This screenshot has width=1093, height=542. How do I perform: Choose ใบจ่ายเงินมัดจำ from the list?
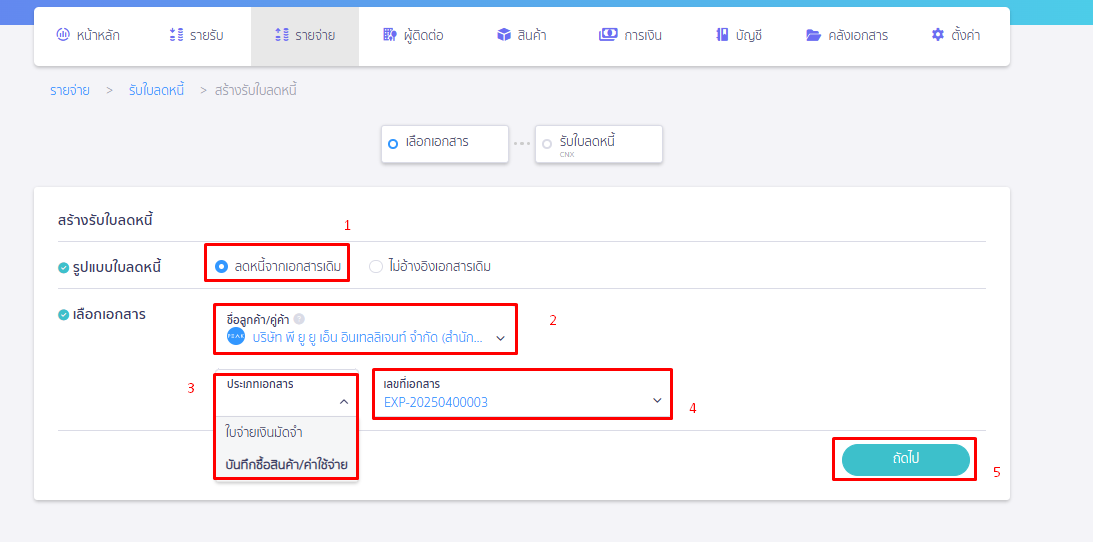point(265,433)
